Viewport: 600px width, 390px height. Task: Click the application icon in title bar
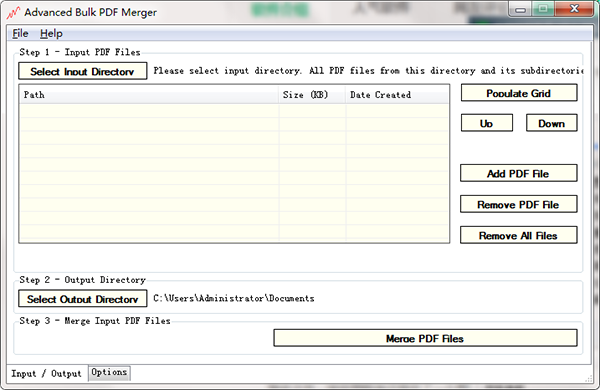click(13, 13)
